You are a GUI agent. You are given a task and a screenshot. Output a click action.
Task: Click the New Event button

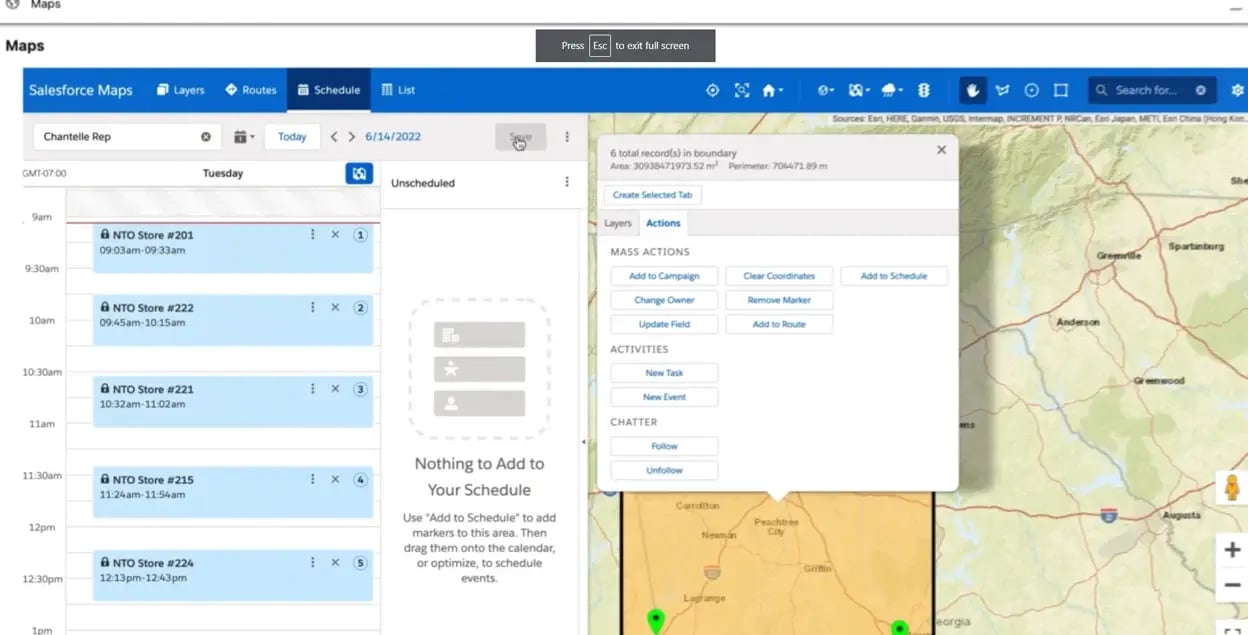[664, 397]
